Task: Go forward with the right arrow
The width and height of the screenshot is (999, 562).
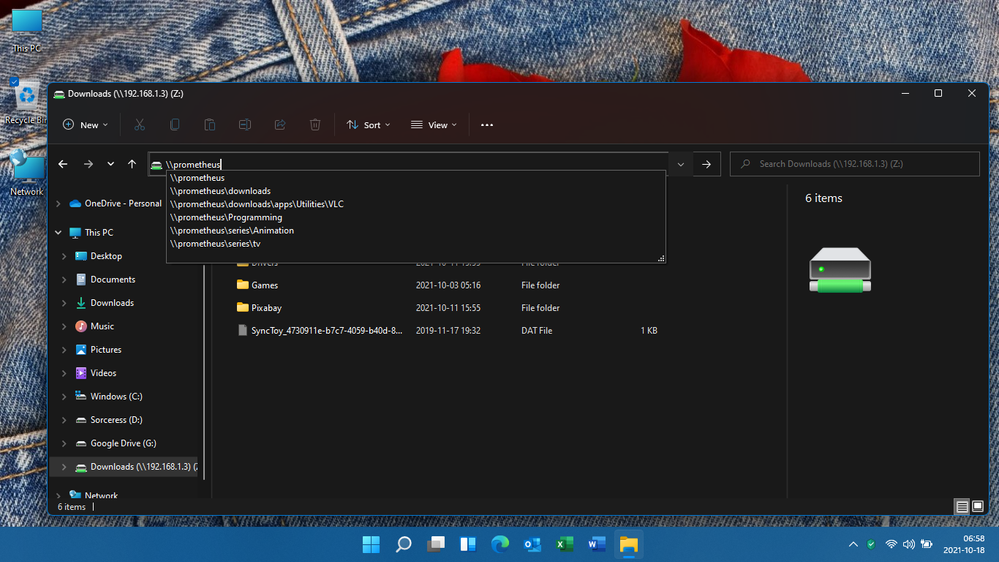Action: [x=88, y=164]
